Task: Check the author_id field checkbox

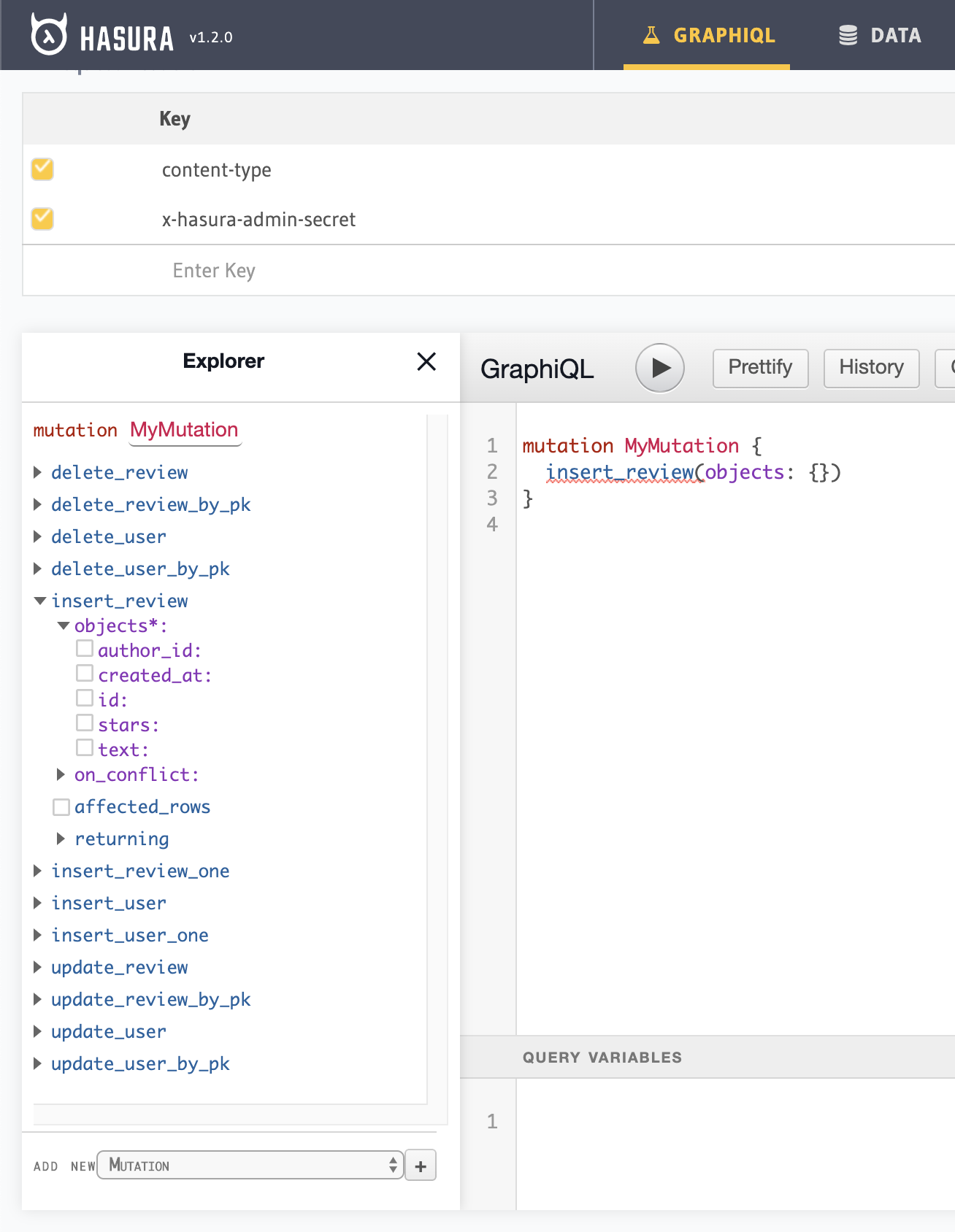Action: tap(85, 648)
